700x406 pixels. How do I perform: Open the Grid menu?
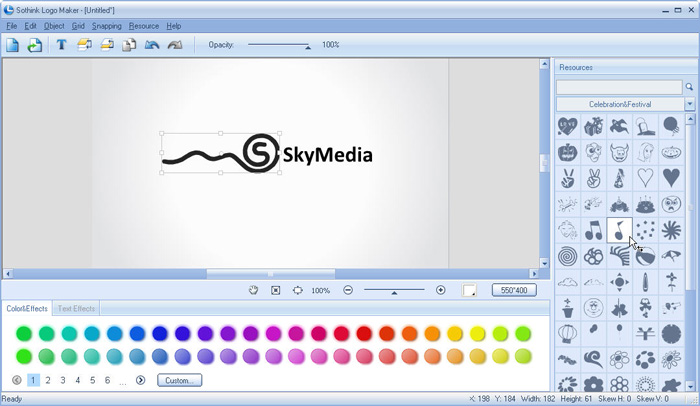(78, 26)
